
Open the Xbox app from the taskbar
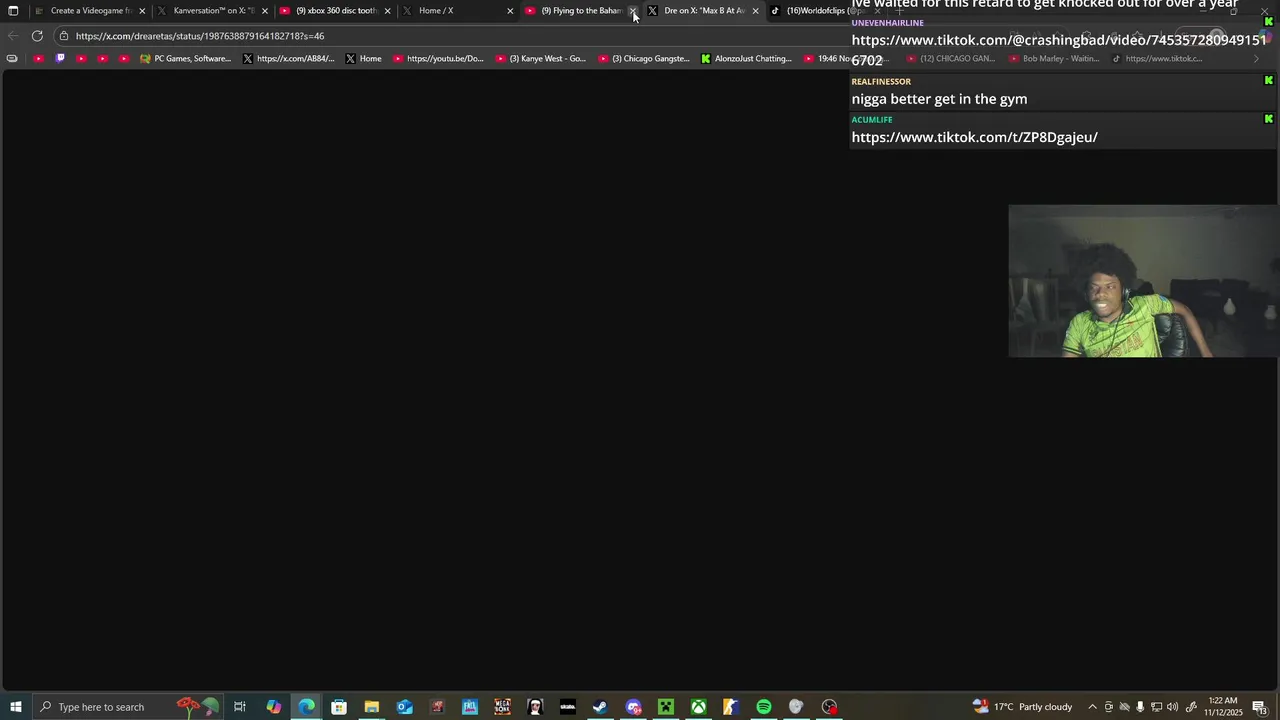coord(698,707)
